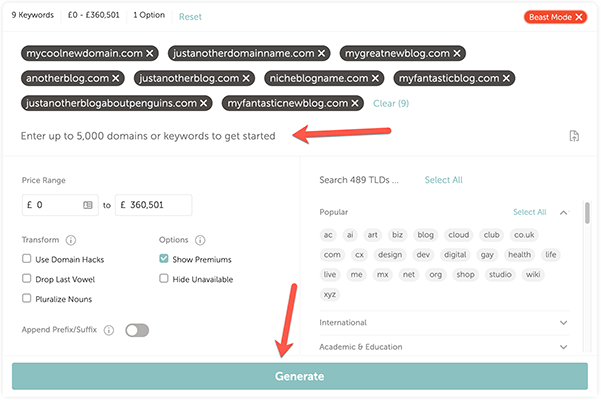Remove myfantasticblog.com tag with X icon
Viewport: 601px width, 400px height.
pyautogui.click(x=506, y=79)
